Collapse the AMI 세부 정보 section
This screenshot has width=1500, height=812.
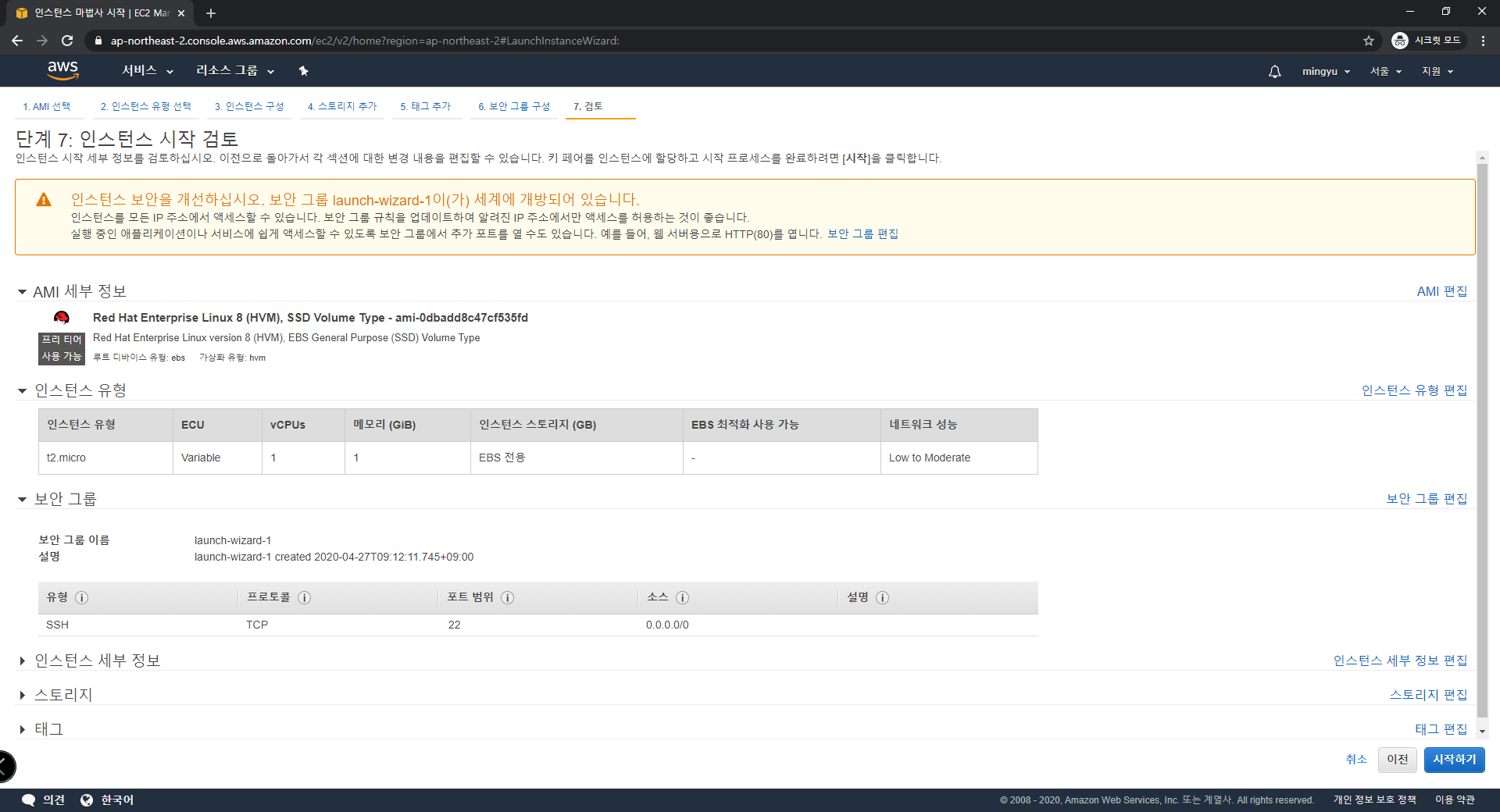(22, 292)
